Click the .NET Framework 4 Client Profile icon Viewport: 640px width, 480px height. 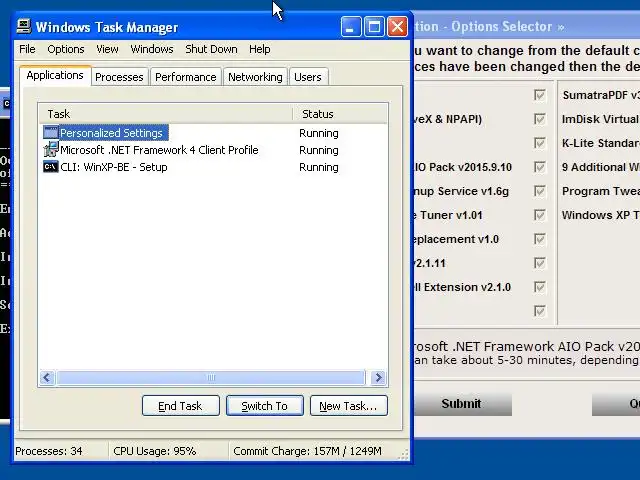[51, 149]
